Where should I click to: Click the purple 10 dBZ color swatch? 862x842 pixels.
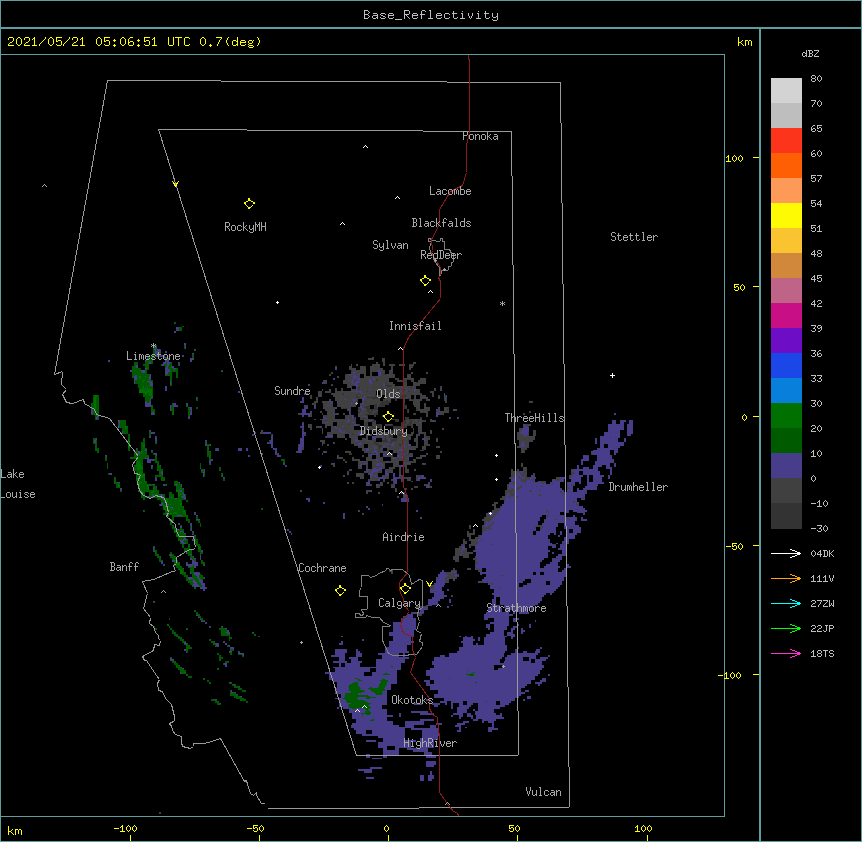click(x=786, y=466)
